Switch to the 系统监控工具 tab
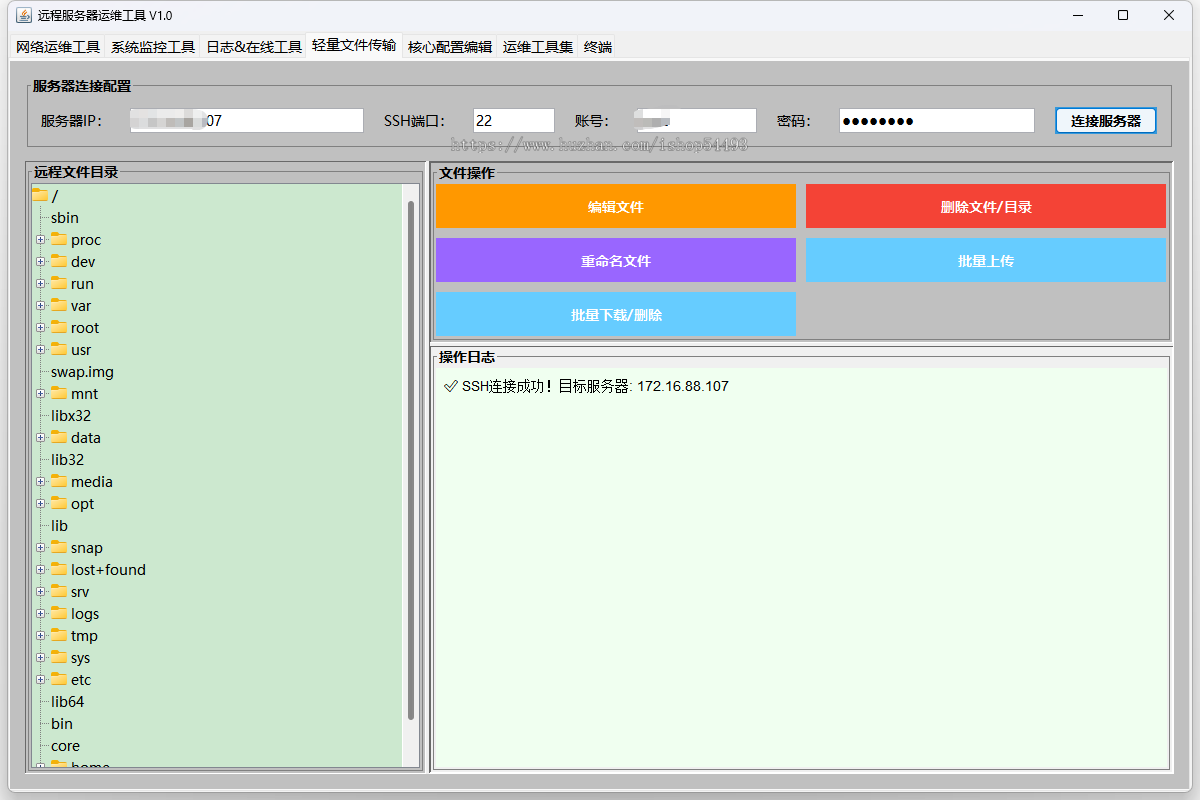This screenshot has width=1200, height=800. [x=153, y=47]
